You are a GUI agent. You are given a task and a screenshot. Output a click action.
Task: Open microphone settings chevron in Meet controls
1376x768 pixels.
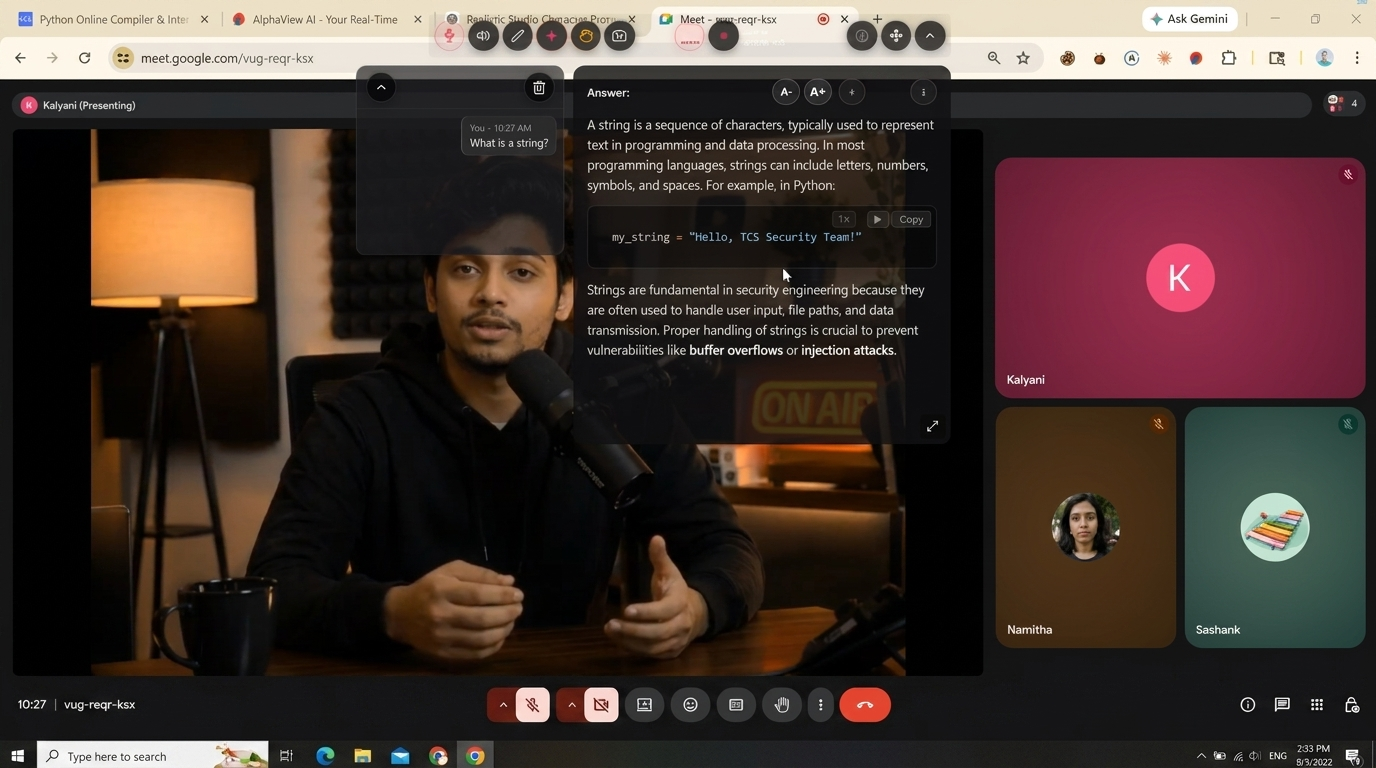coord(503,705)
